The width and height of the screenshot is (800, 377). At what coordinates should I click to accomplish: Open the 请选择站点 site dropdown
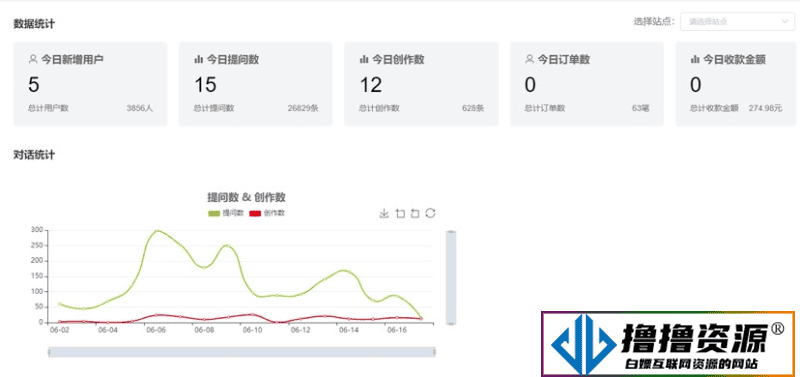(737, 21)
